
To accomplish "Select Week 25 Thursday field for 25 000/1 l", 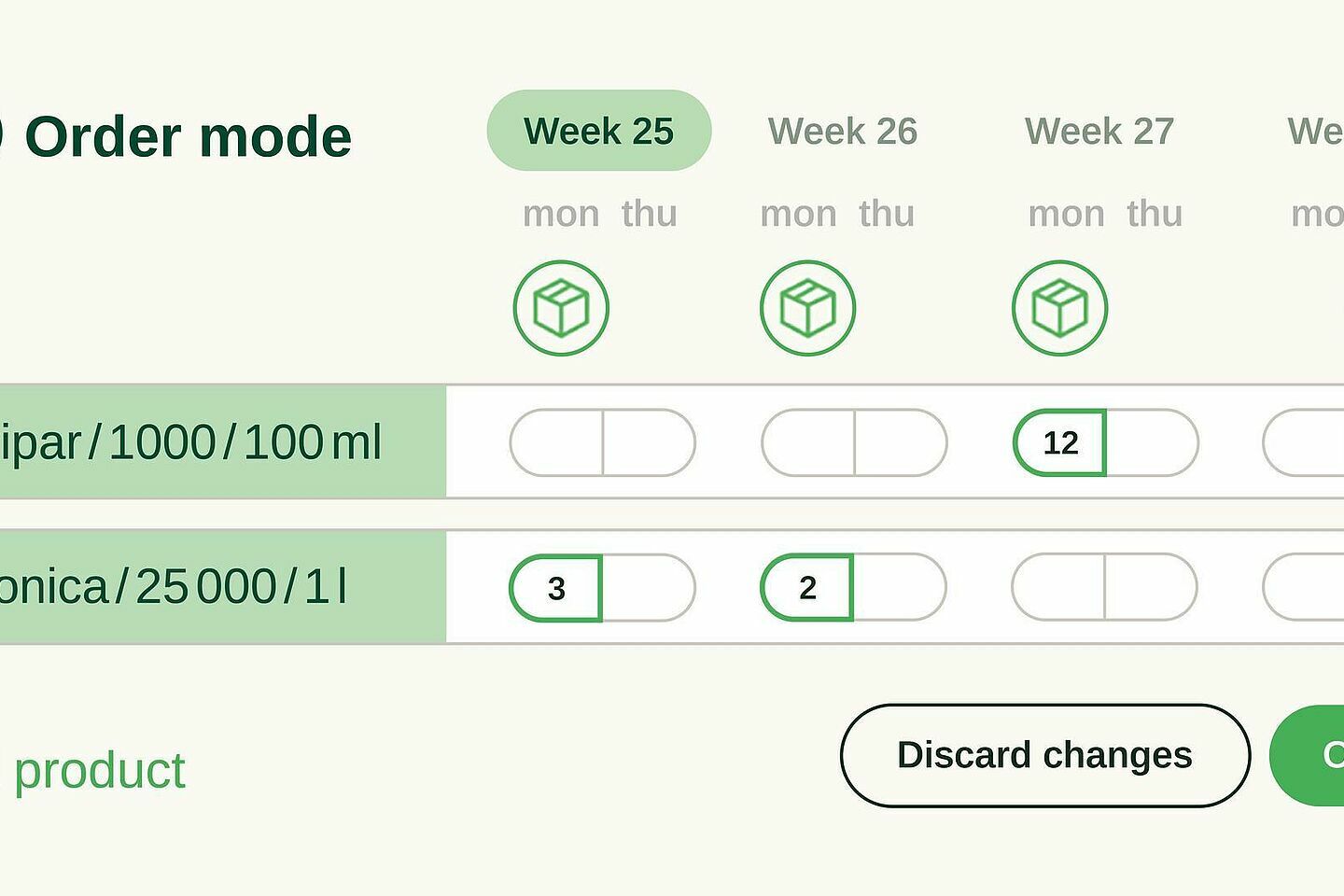I will pyautogui.click(x=649, y=588).
